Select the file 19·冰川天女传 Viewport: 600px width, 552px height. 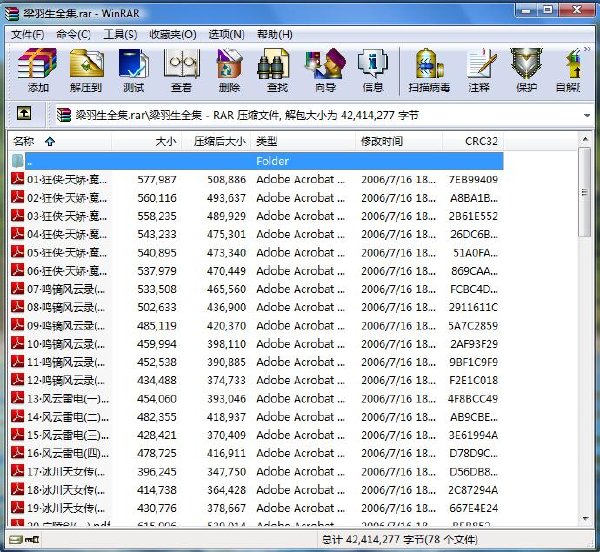66,508
